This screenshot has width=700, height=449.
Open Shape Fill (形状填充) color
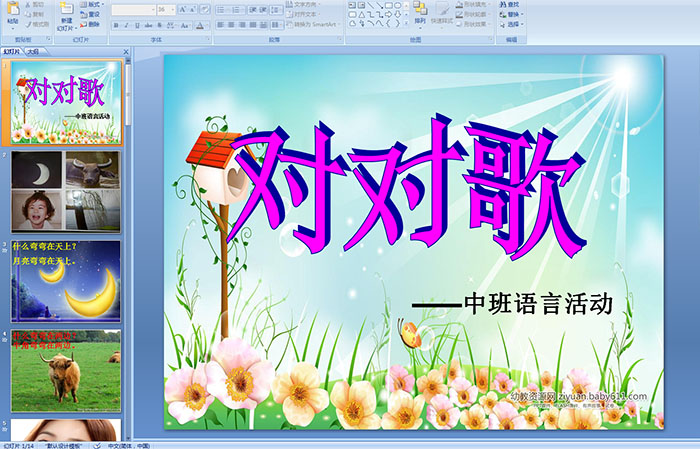pos(472,4)
